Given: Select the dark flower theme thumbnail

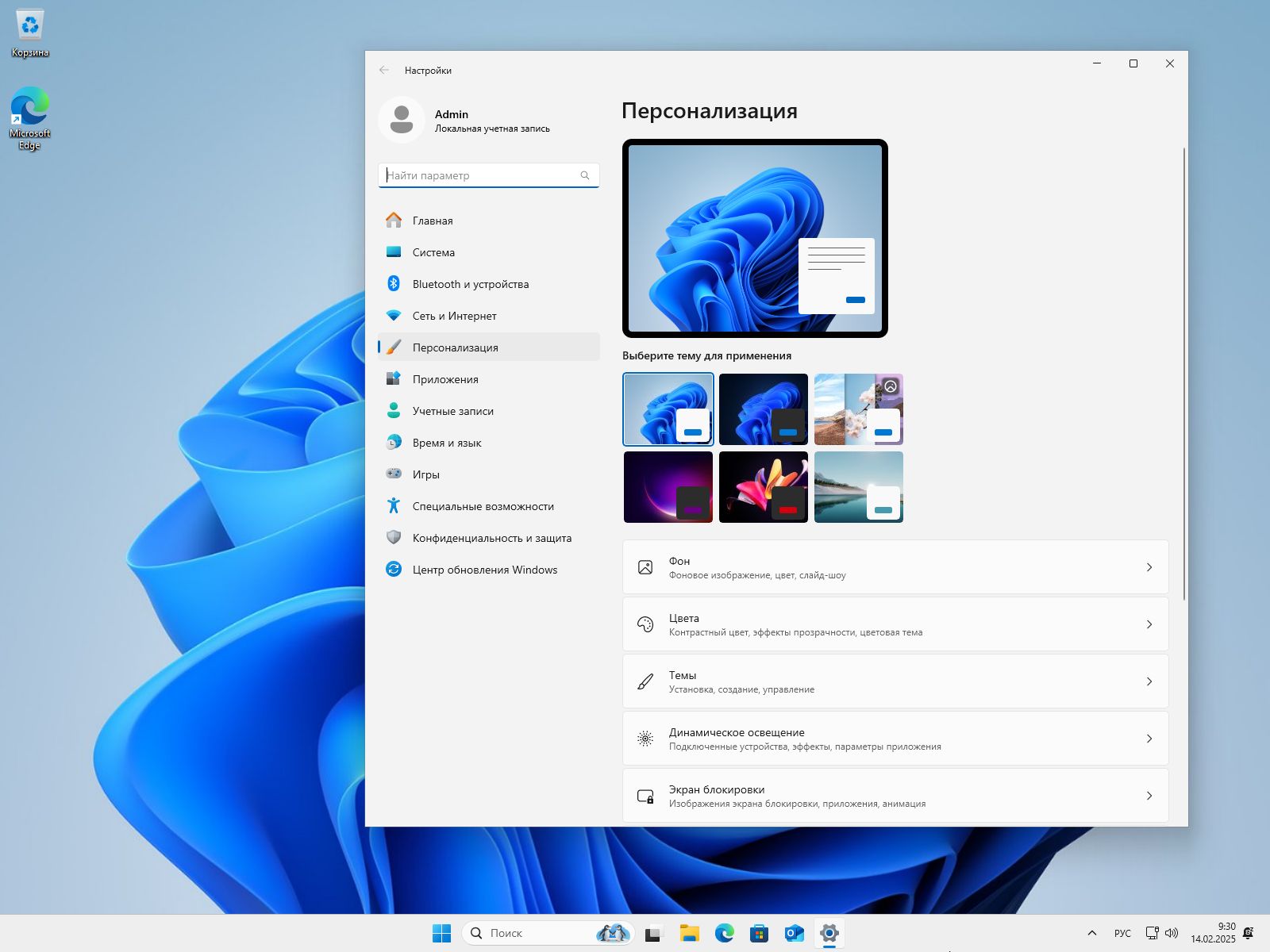Looking at the screenshot, I should [x=763, y=486].
